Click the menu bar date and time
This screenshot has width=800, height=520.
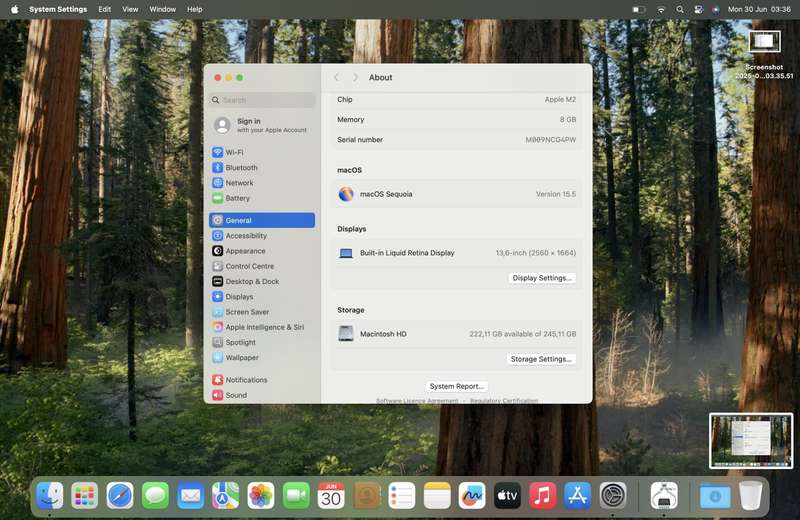[759, 9]
